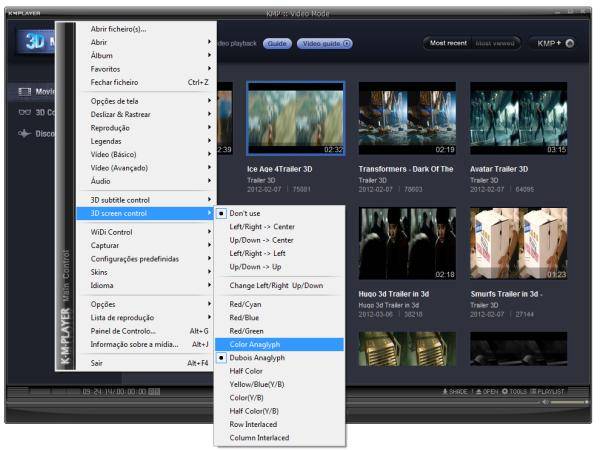Expand the Capturar submenu arrow
Image resolution: width=600 pixels, height=450 pixels.
(x=209, y=245)
